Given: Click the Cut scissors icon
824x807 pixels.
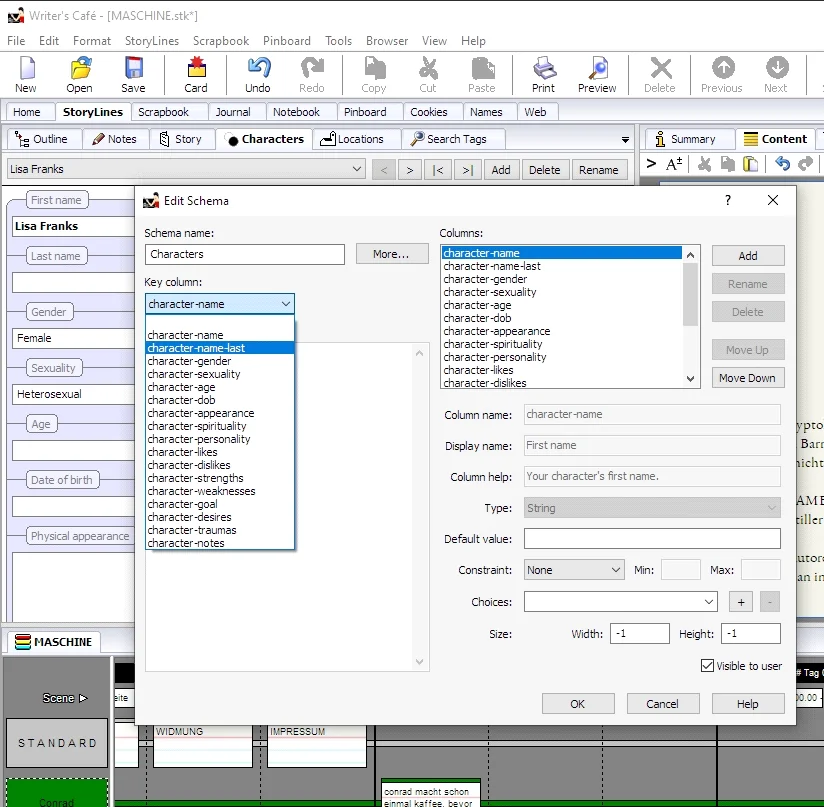Looking at the screenshot, I should 428,75.
